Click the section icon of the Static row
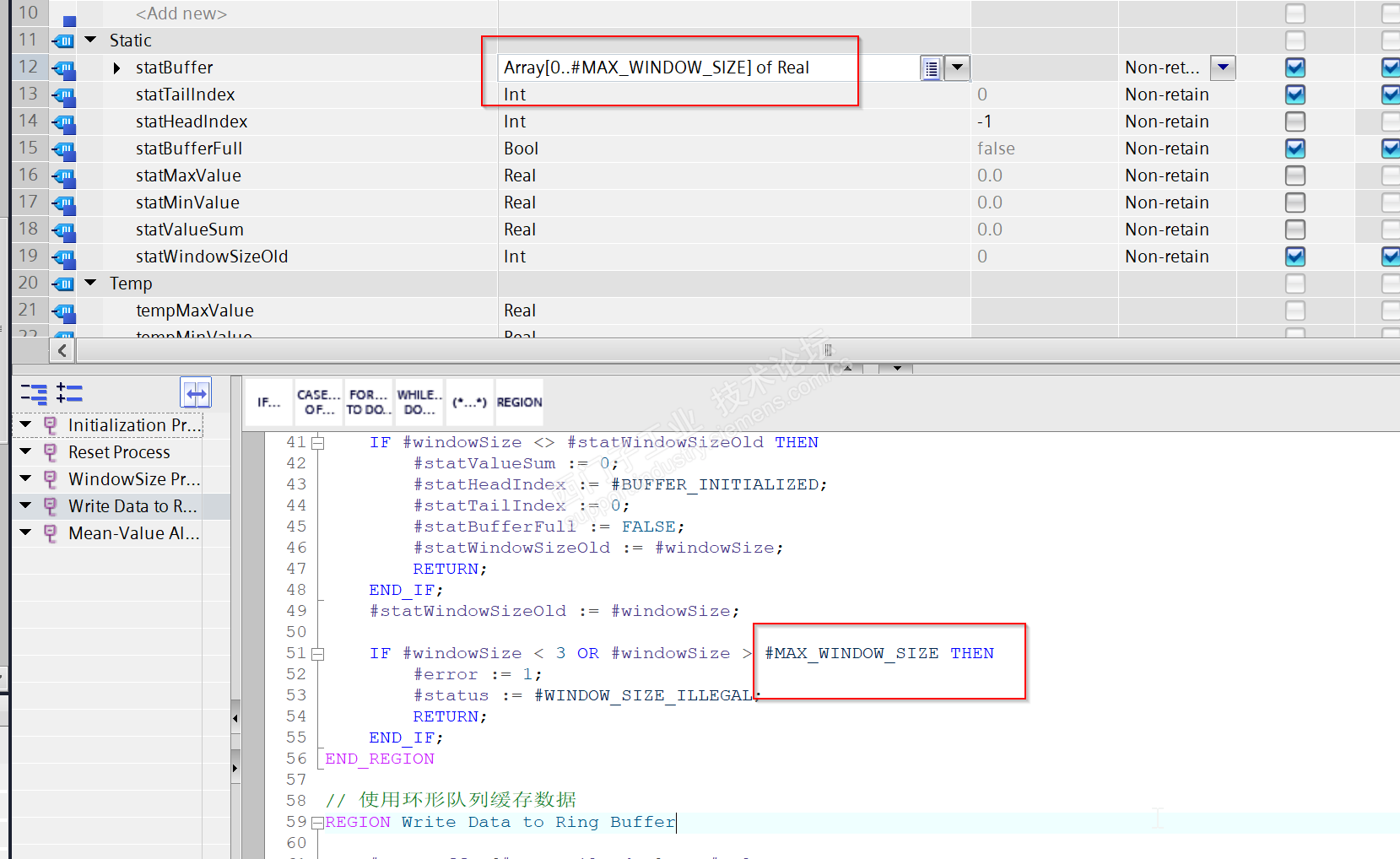1400x859 pixels. pyautogui.click(x=63, y=41)
